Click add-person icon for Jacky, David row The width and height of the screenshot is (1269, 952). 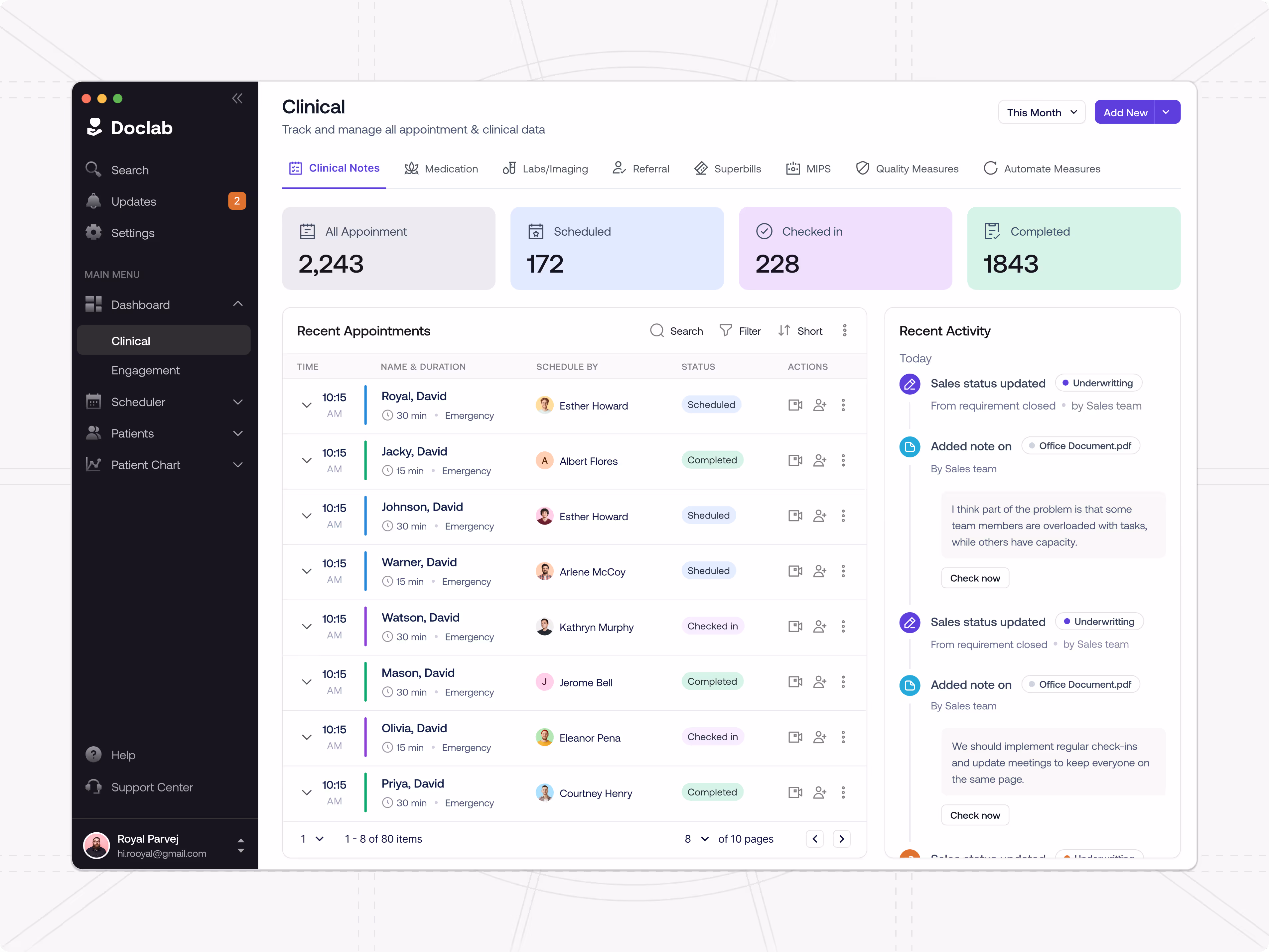(820, 460)
